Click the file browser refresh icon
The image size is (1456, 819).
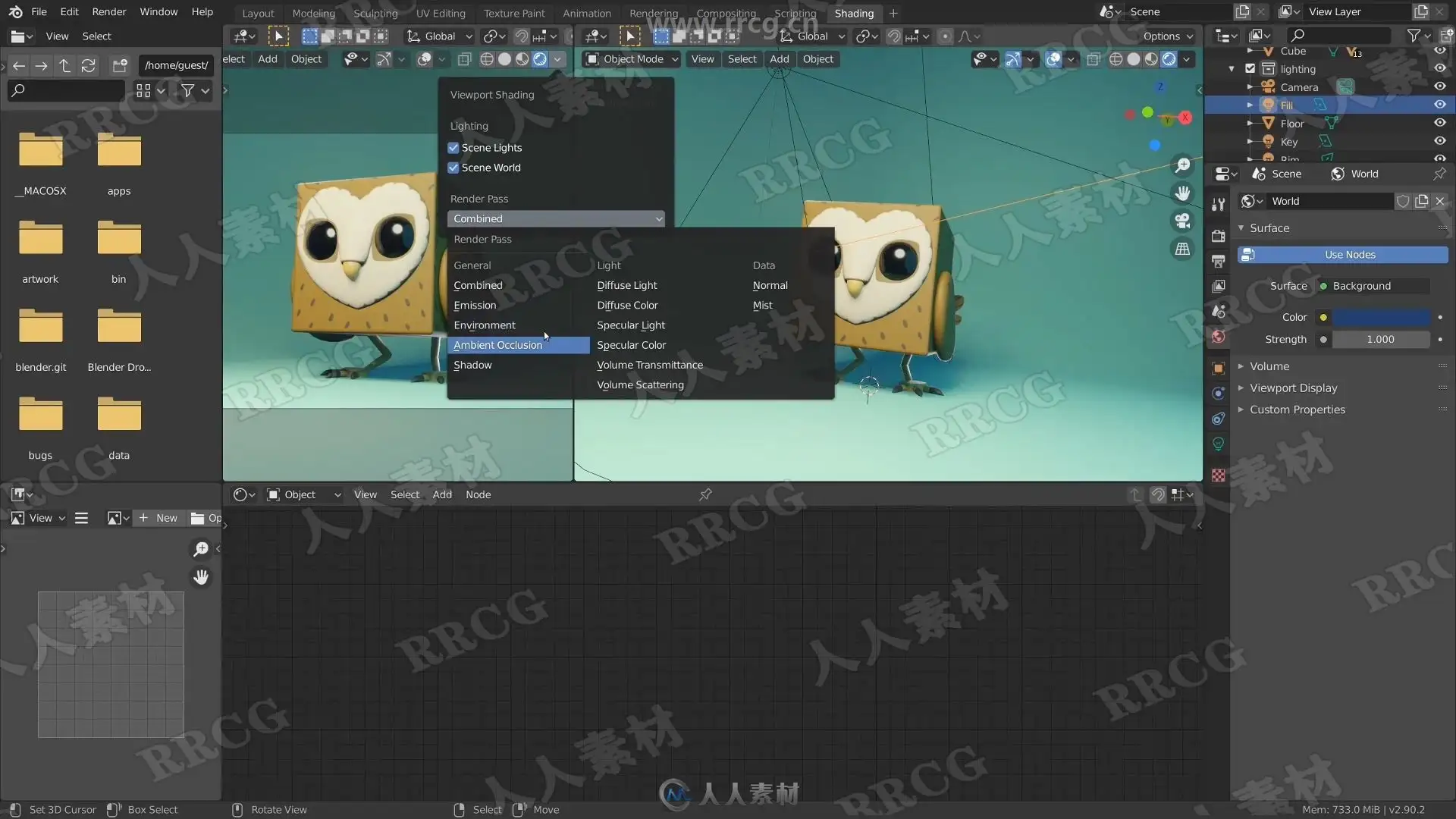(x=89, y=66)
